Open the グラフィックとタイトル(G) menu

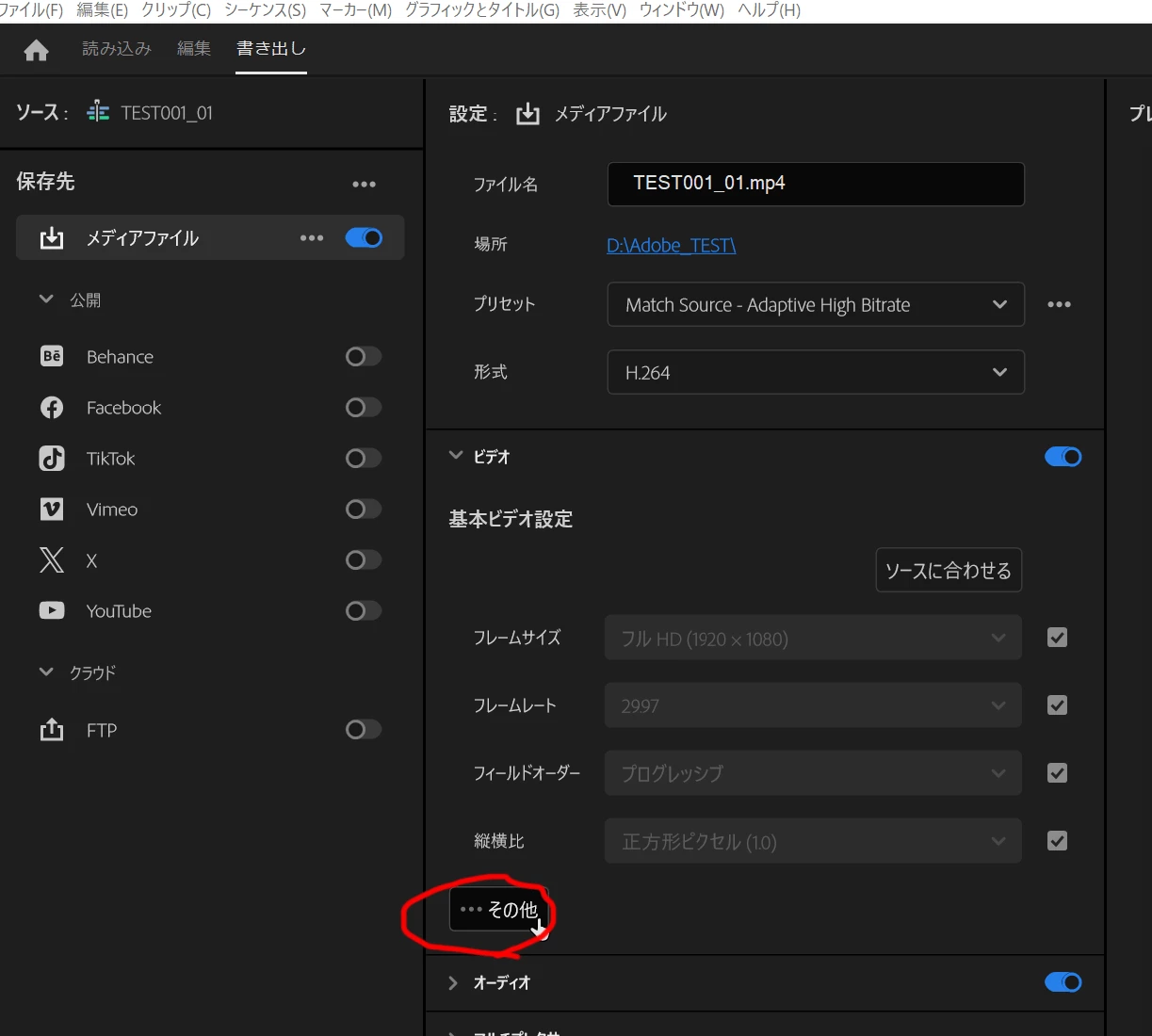482,10
